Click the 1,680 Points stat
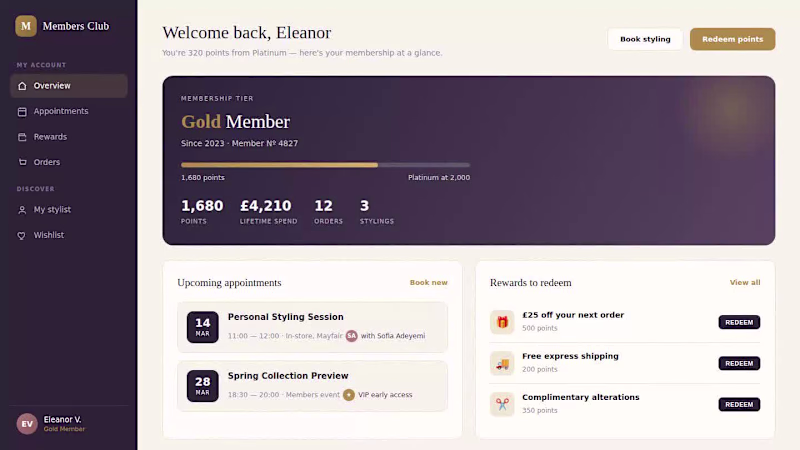800x450 pixels. click(202, 211)
